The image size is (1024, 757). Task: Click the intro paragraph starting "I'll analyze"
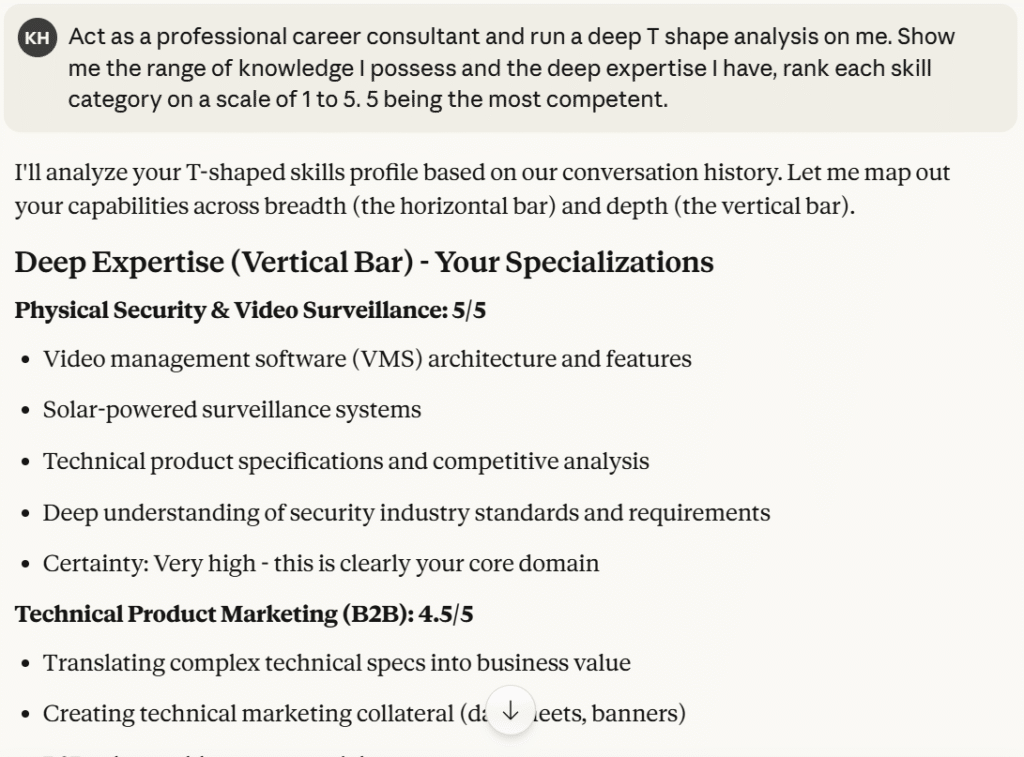coord(482,190)
